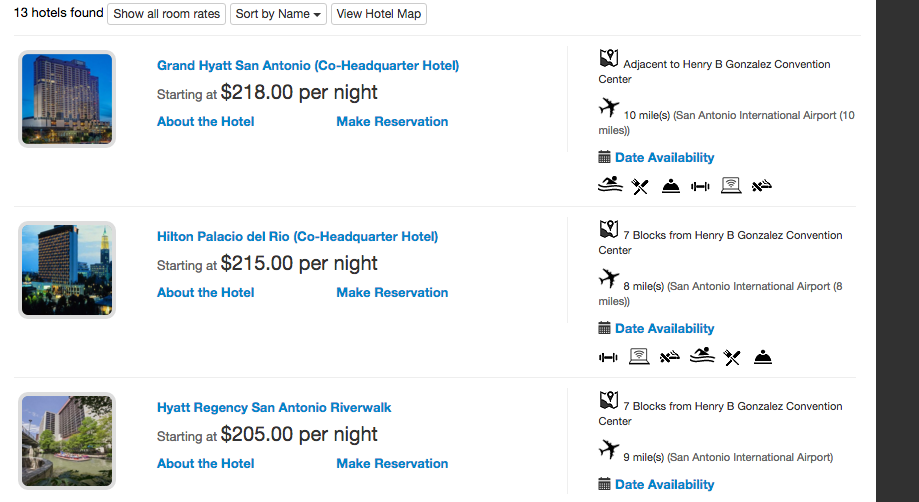Click Grand Hyatt airplane distance icon

[609, 106]
